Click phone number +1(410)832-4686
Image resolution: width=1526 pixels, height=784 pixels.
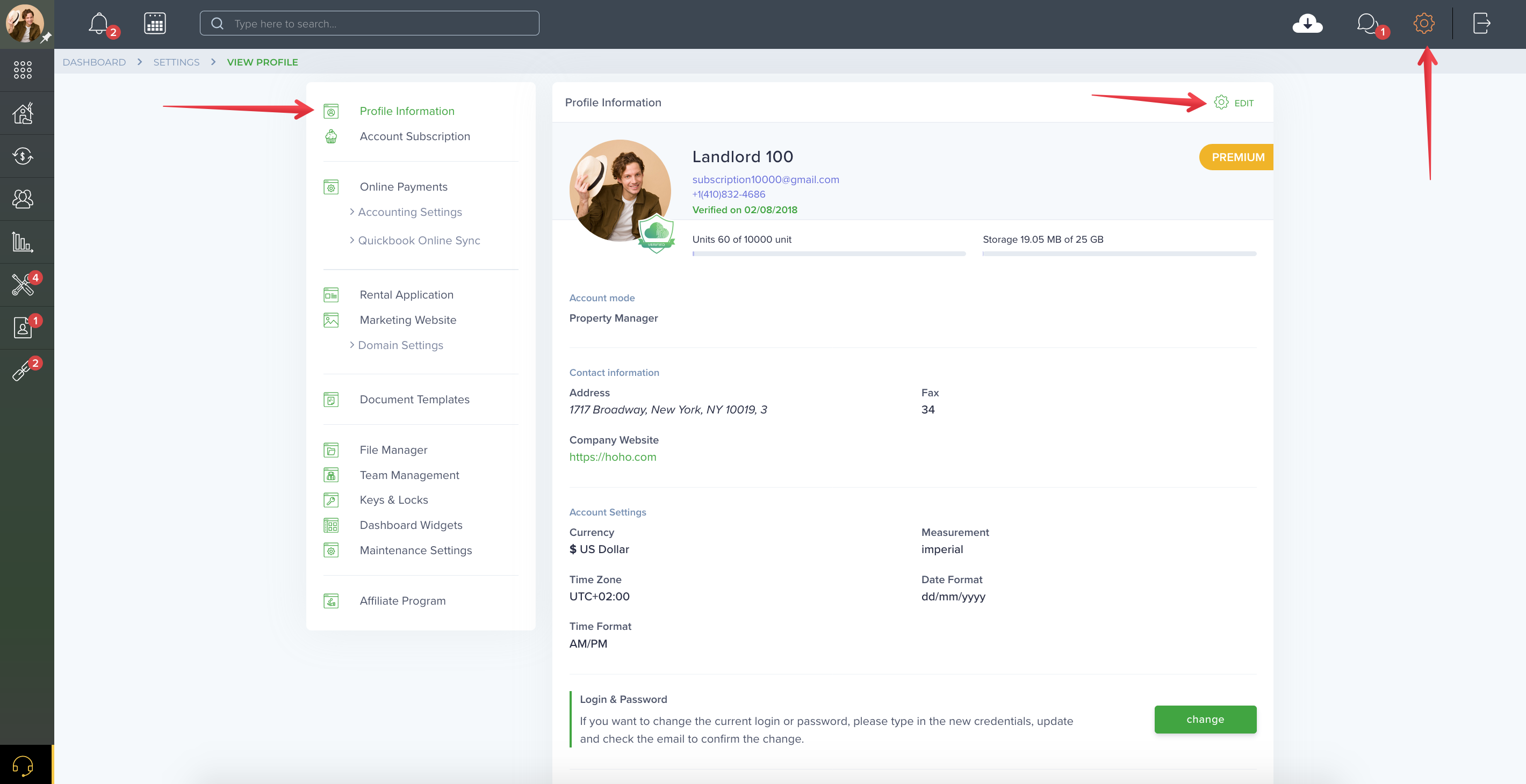point(729,194)
